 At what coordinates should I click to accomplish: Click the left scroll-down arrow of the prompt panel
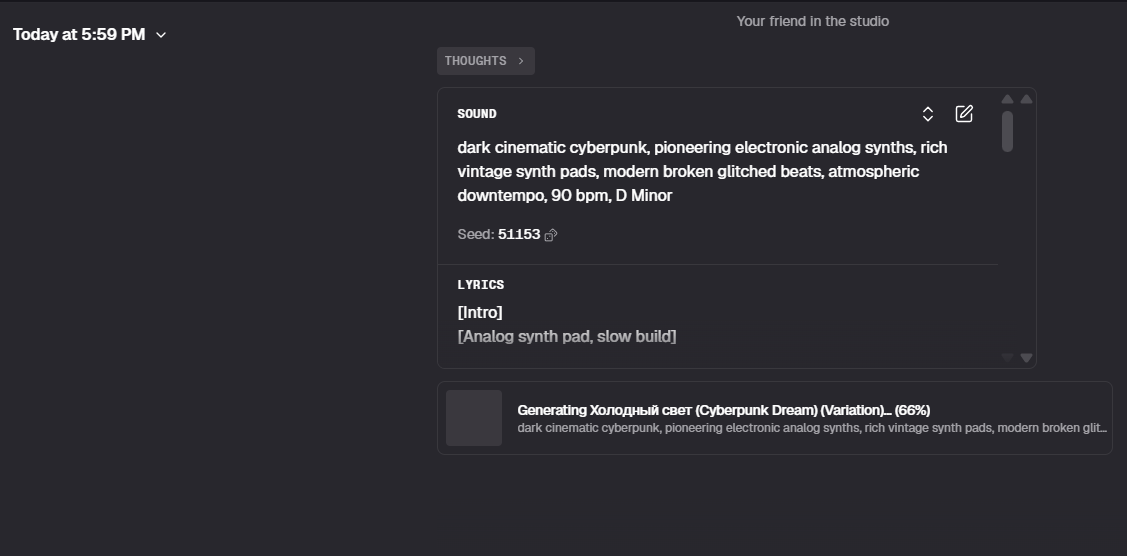coord(1007,357)
